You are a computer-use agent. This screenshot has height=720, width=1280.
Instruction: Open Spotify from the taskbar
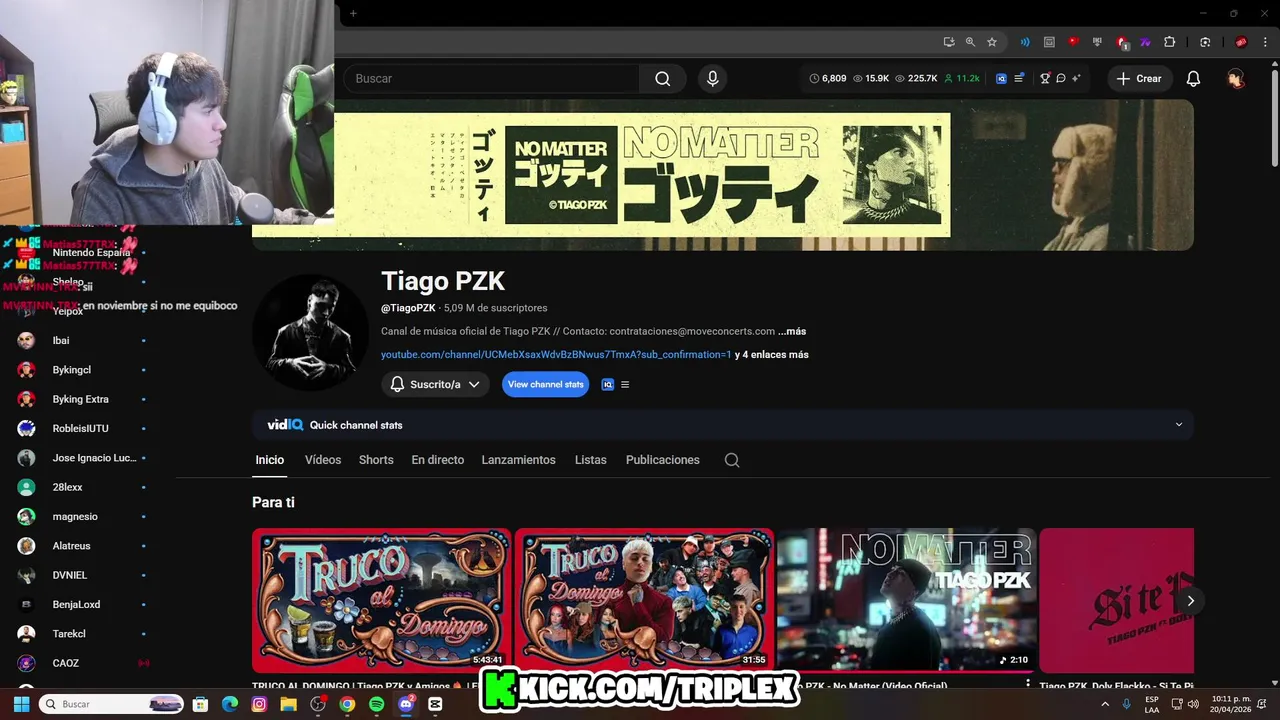(x=376, y=704)
